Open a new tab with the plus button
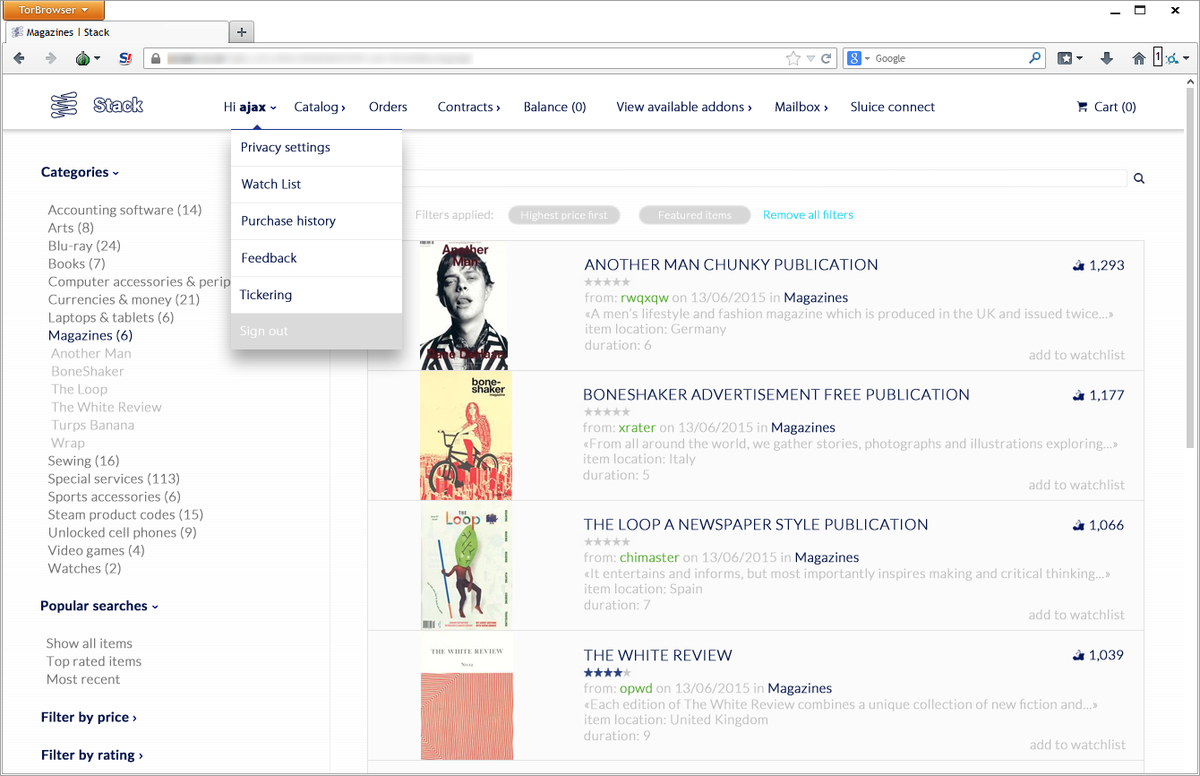 [241, 32]
